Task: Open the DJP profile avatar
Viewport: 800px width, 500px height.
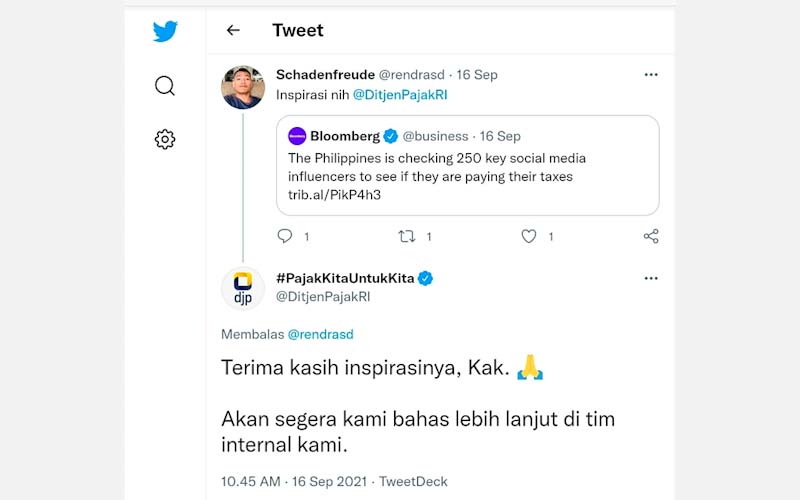Action: point(243,288)
